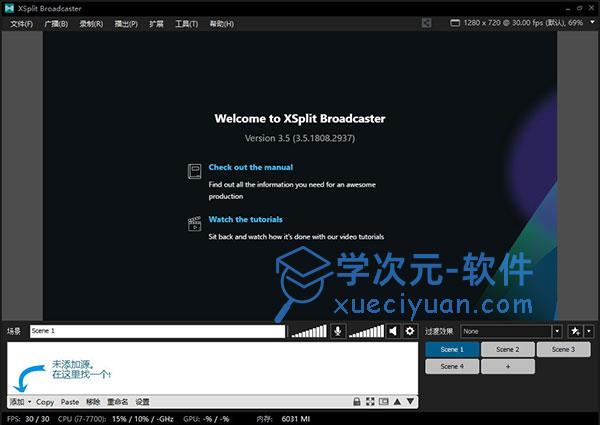Open the 广播(B) Broadcast menu
600x425 pixels.
(56, 24)
